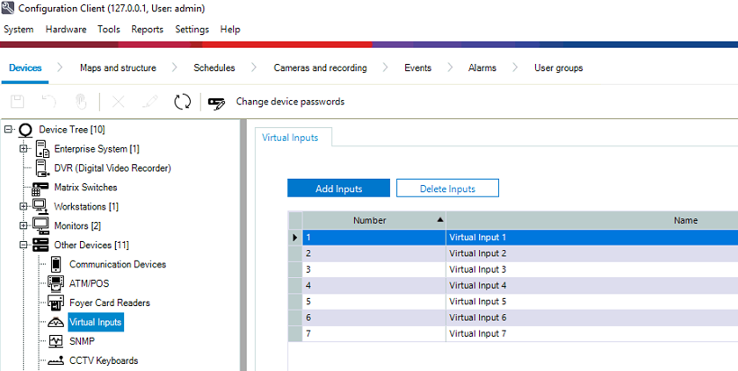Switch to the Devices tab

click(25, 68)
